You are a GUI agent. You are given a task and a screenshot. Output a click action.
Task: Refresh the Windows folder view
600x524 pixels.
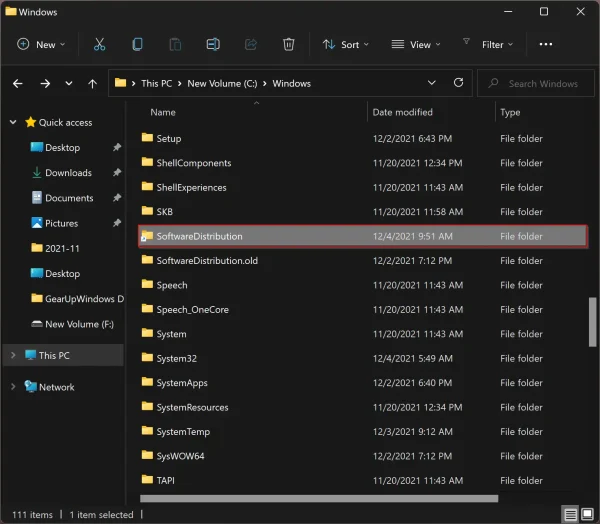[x=458, y=83]
